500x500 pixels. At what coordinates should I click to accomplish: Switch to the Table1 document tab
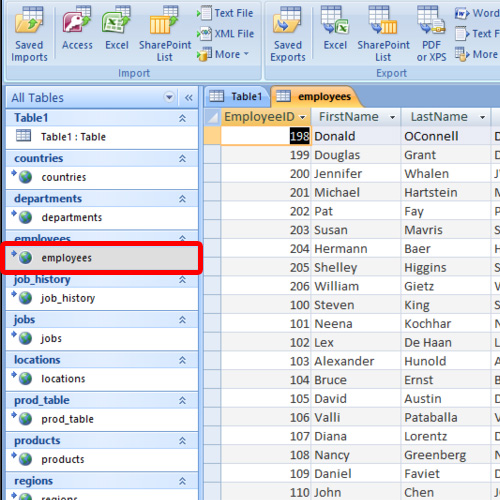(236, 97)
